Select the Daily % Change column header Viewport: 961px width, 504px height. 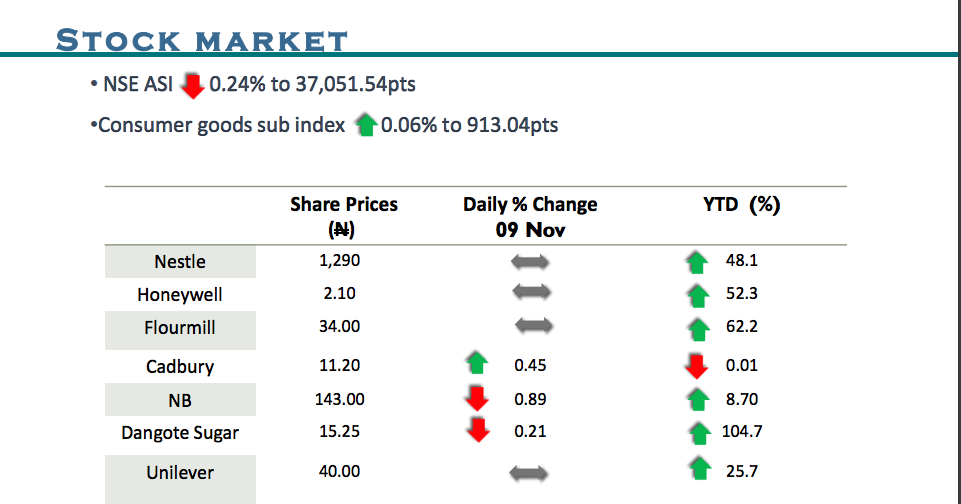pyautogui.click(x=530, y=216)
